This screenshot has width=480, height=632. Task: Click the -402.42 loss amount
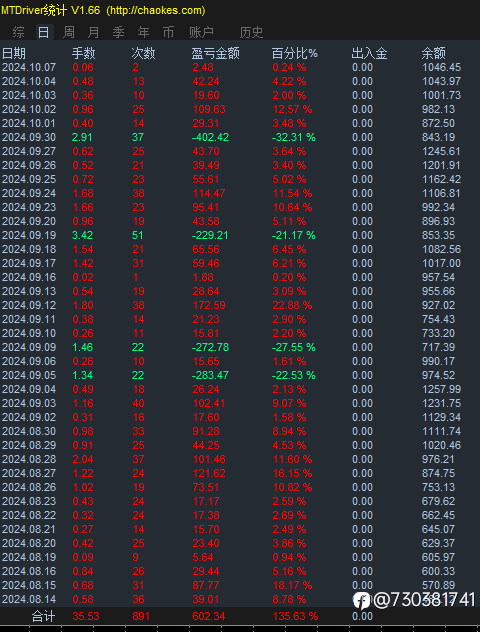pos(210,137)
